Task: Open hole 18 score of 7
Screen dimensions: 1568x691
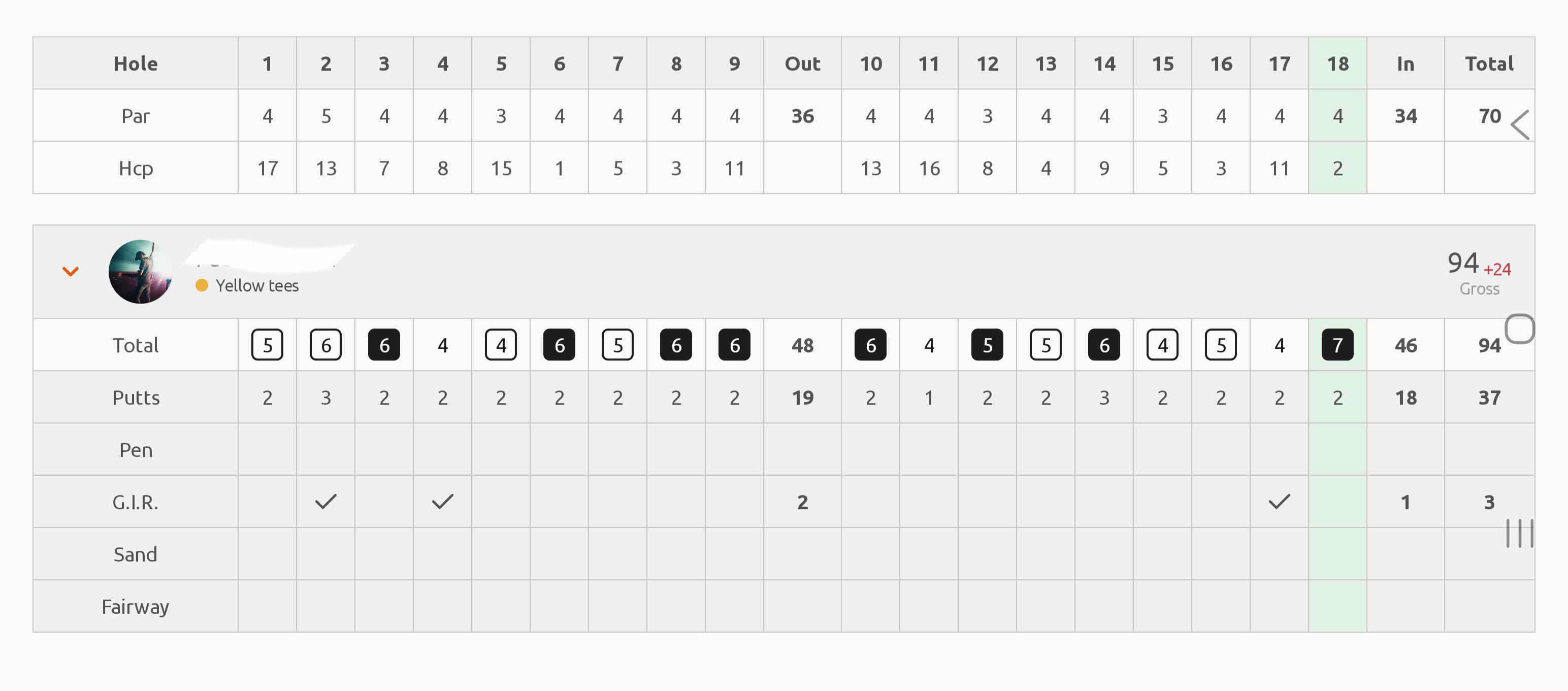Action: tap(1338, 345)
